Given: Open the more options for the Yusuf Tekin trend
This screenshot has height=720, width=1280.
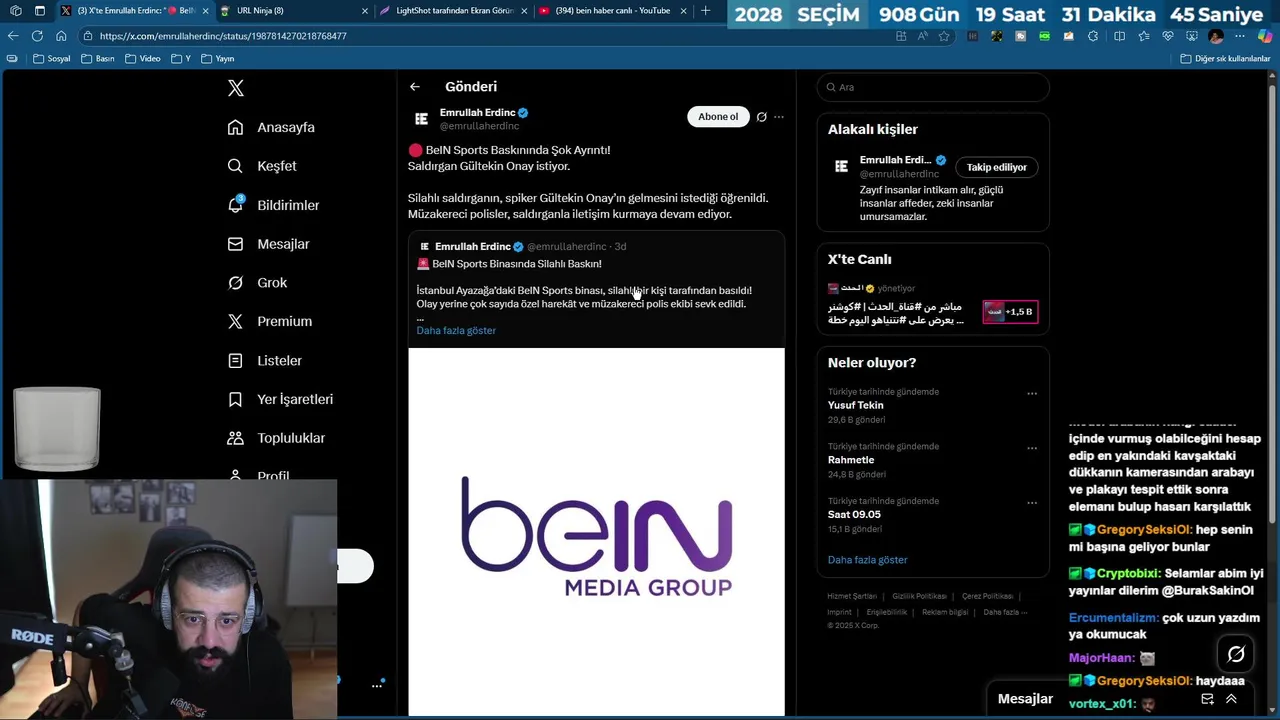Looking at the screenshot, I should click(1032, 393).
